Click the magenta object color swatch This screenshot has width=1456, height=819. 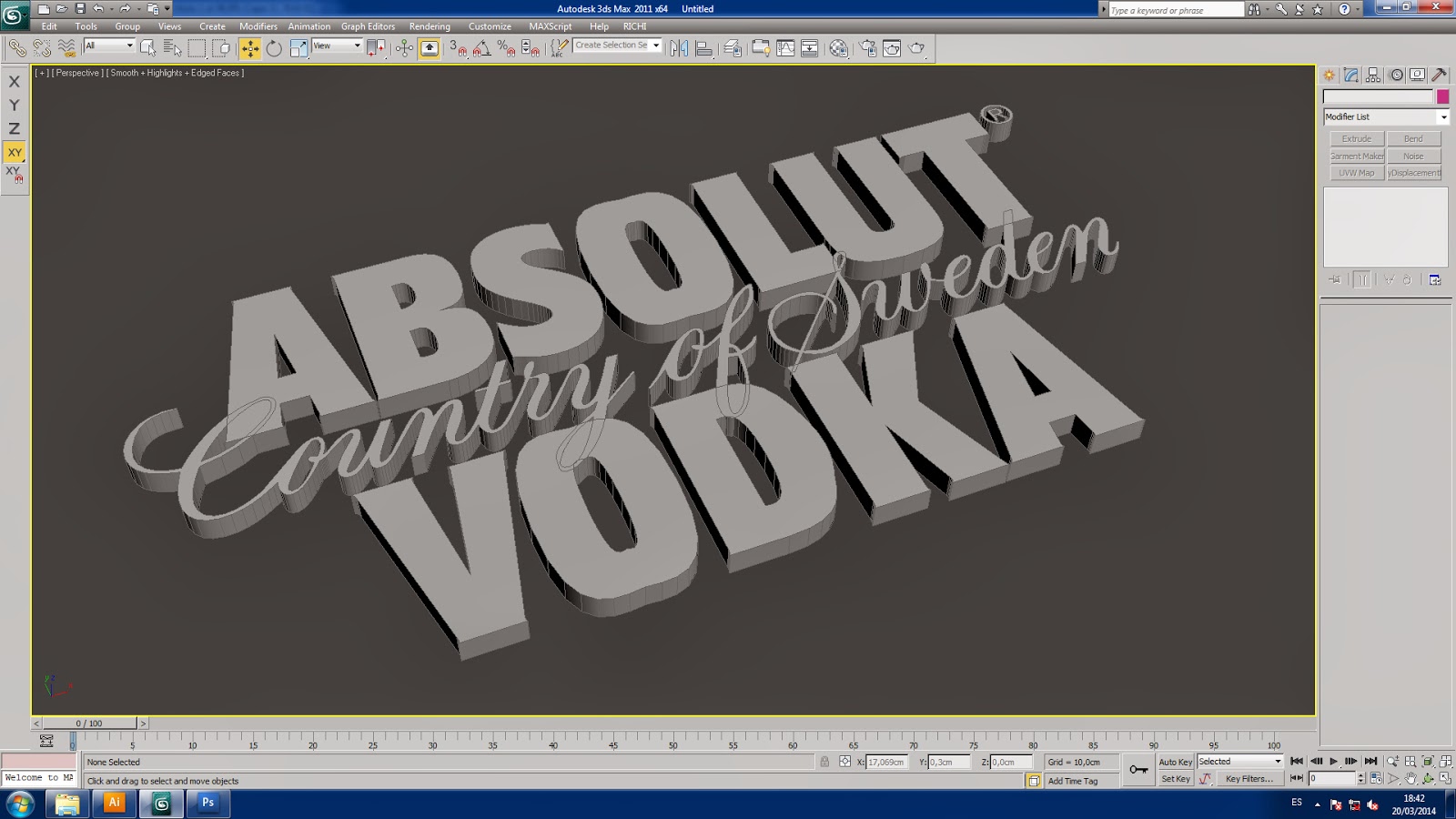click(x=1442, y=96)
